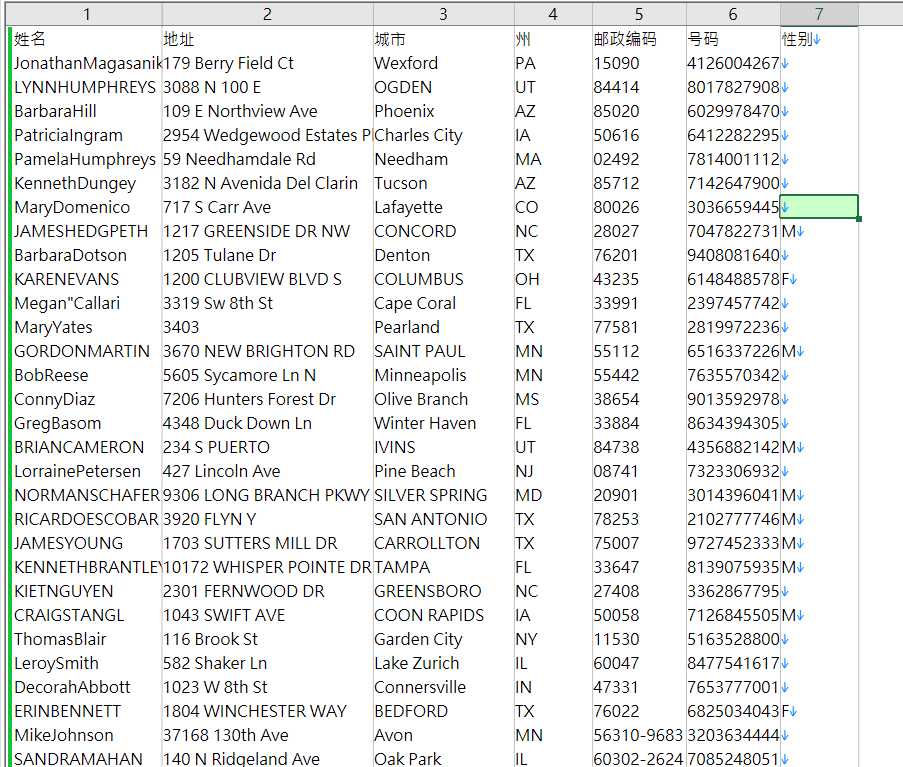This screenshot has width=903, height=767.
Task: Select the PamelaHumphreys cell
Action: pyautogui.click(x=86, y=159)
